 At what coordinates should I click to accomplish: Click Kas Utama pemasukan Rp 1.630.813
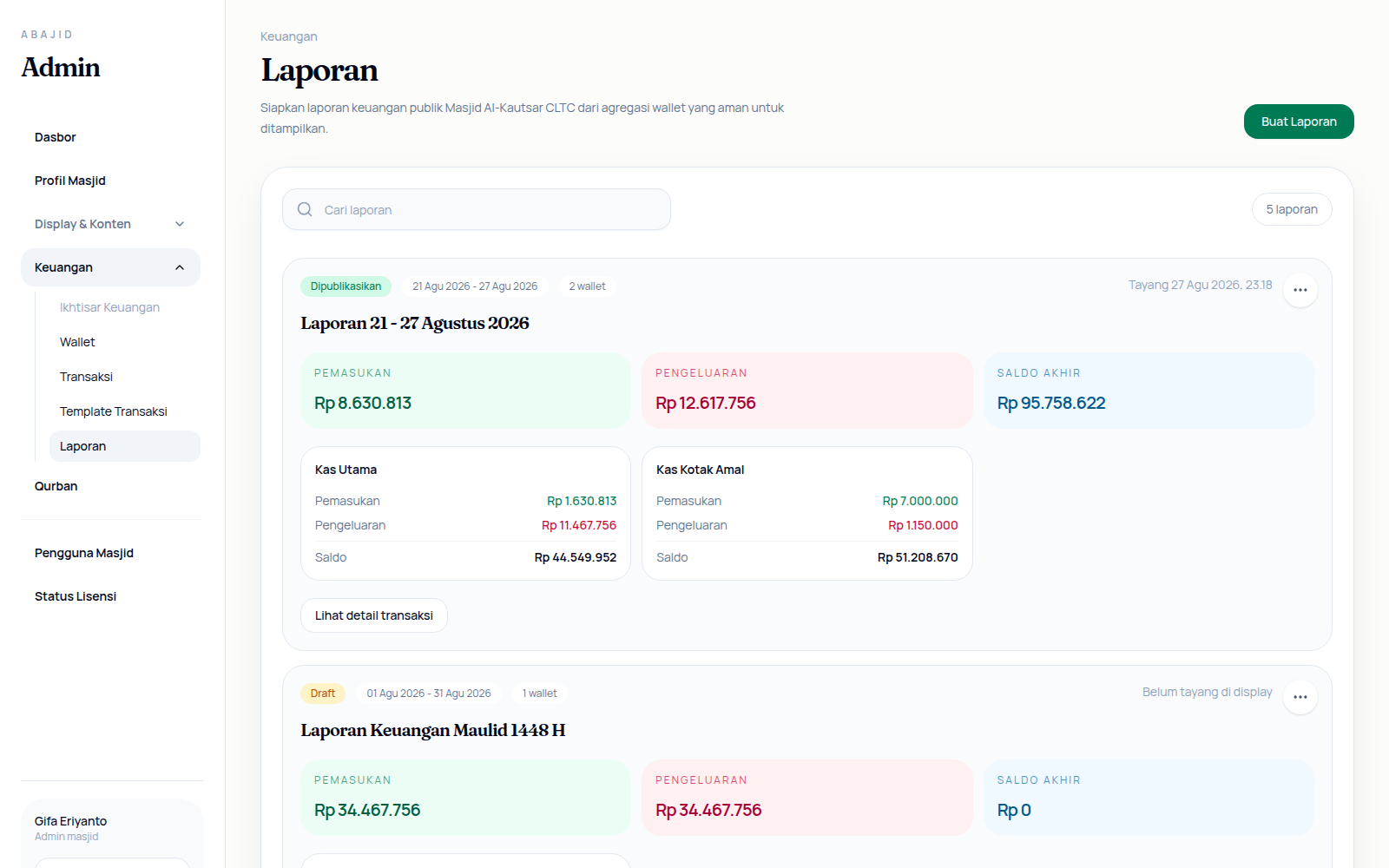click(582, 501)
